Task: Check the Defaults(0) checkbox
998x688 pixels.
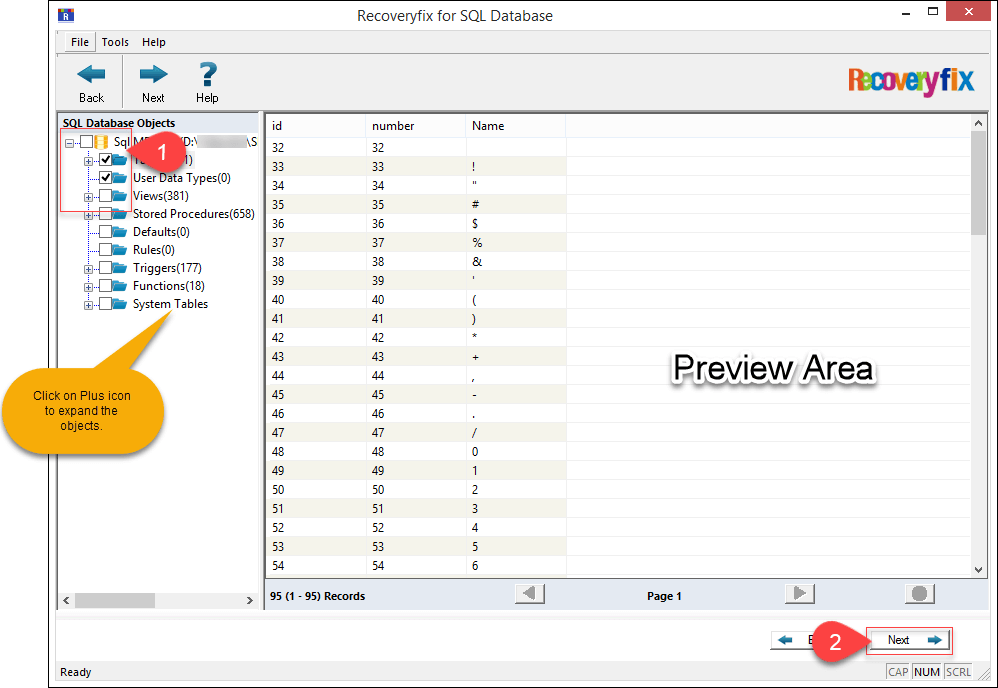Action: (106, 232)
